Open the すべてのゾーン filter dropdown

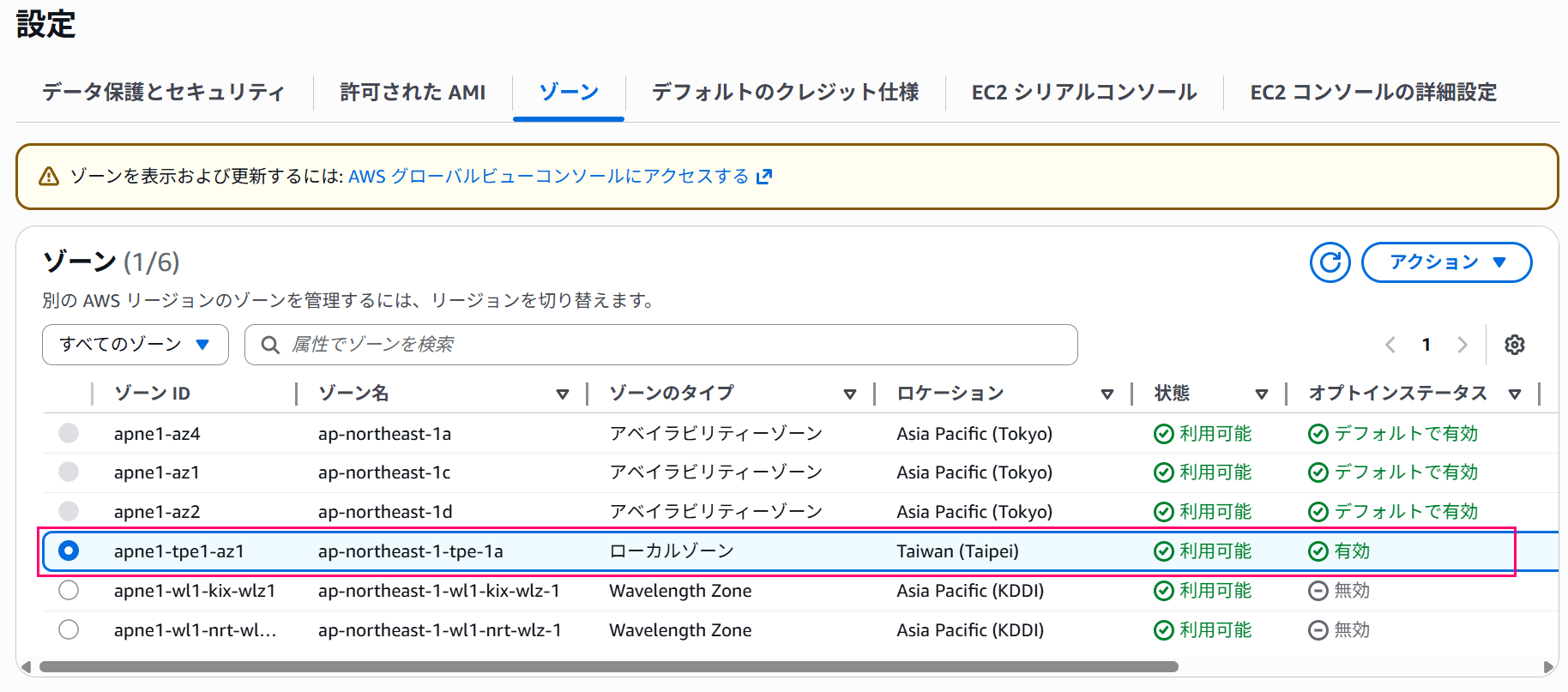(x=136, y=345)
